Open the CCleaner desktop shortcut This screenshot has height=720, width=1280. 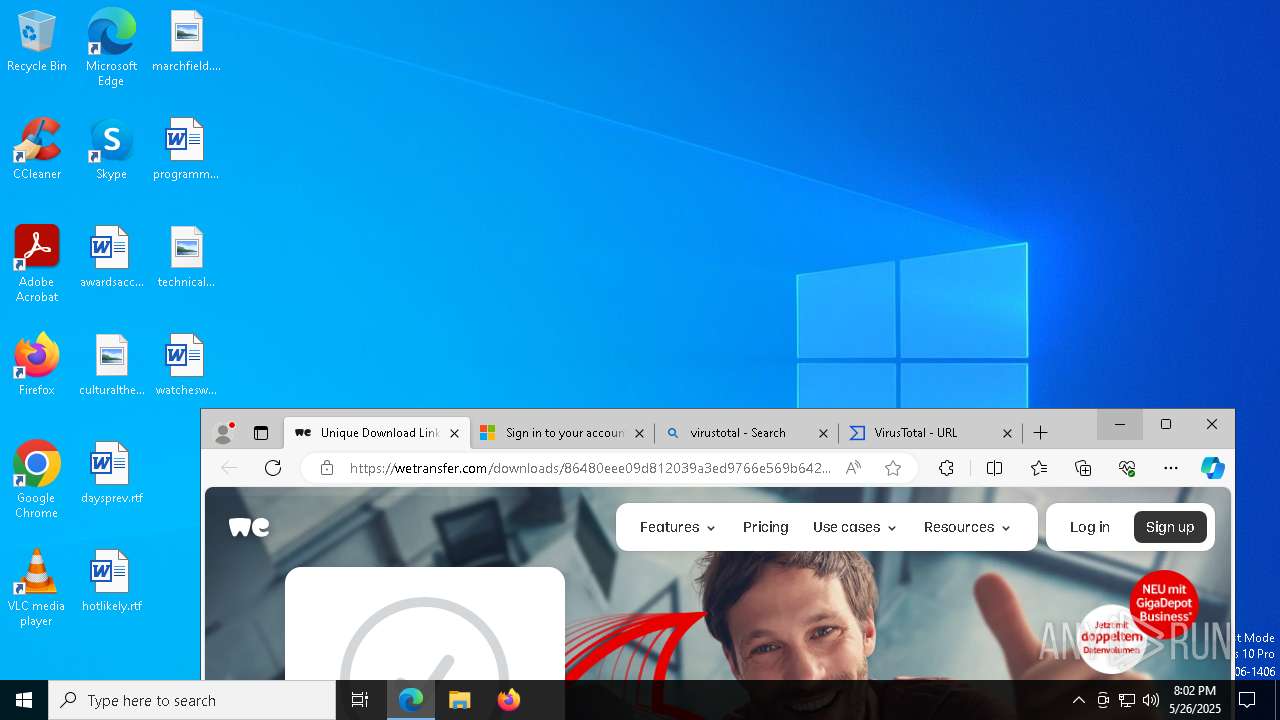tap(37, 150)
